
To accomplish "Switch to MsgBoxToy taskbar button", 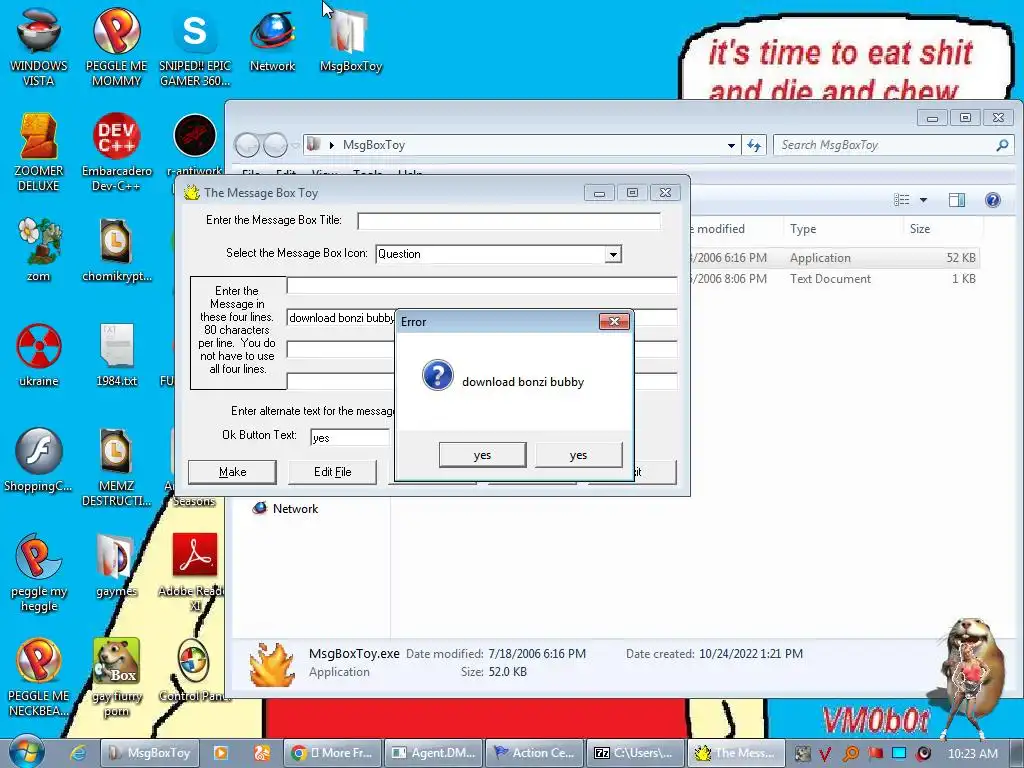I will [150, 753].
